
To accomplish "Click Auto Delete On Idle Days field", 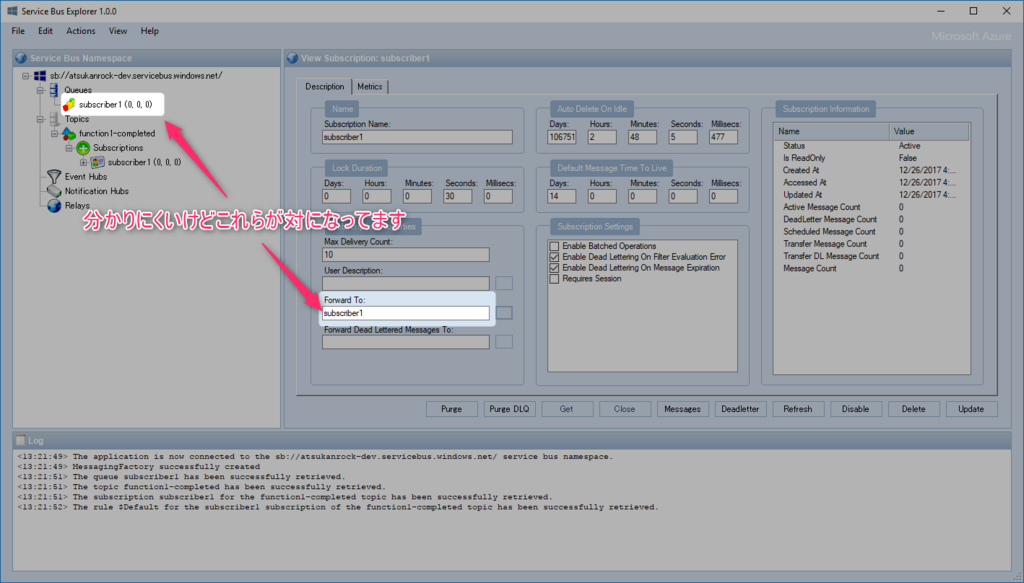I will [562, 137].
